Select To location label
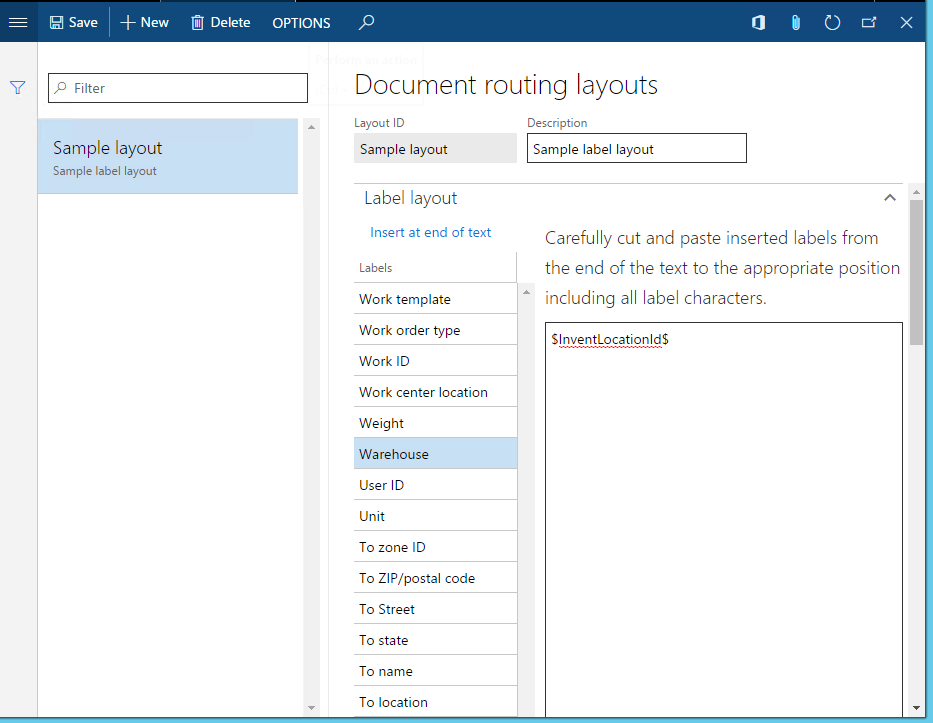 tap(435, 701)
